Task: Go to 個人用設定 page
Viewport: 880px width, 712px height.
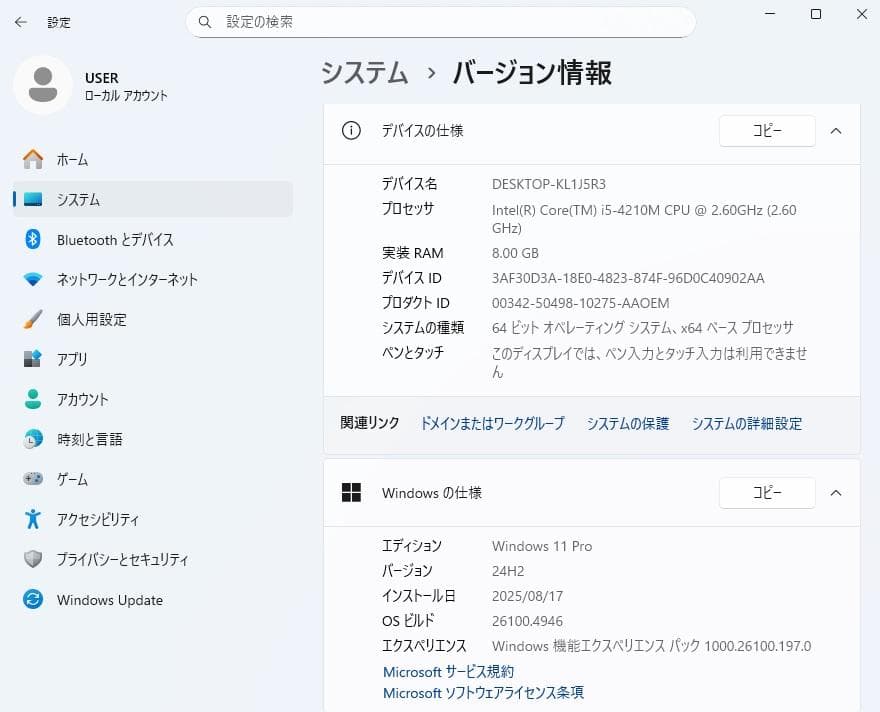Action: tap(153, 319)
